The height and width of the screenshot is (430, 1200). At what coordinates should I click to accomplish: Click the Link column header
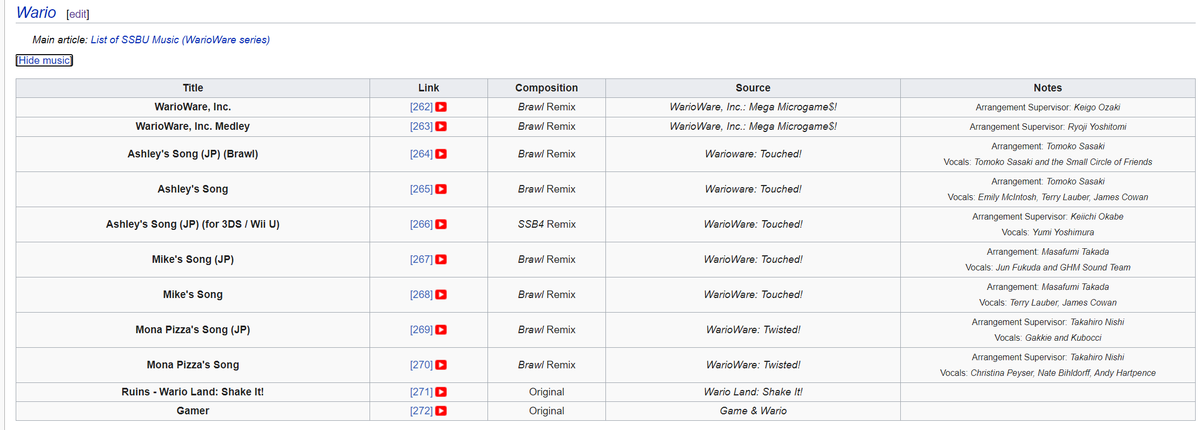(427, 88)
